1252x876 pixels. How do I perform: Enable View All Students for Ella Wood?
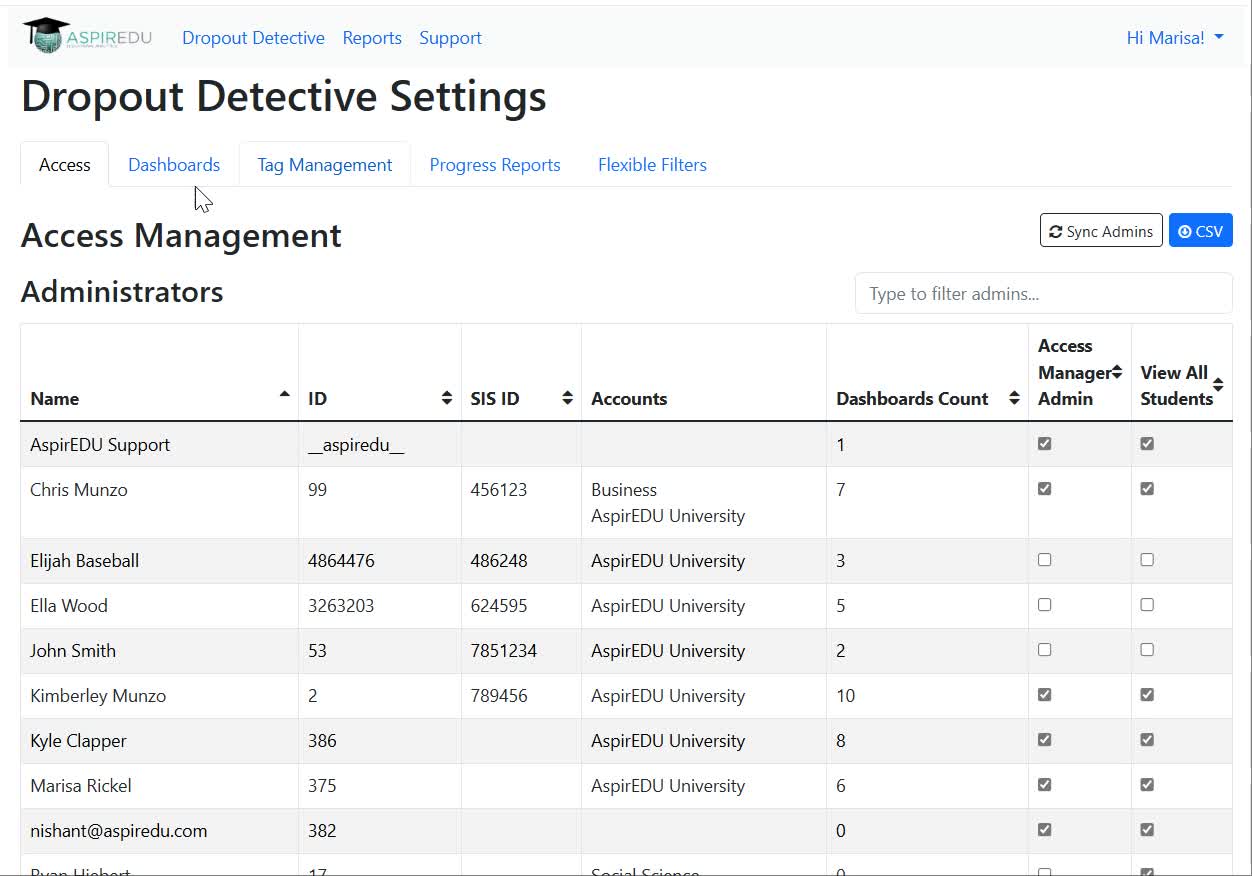coord(1147,605)
